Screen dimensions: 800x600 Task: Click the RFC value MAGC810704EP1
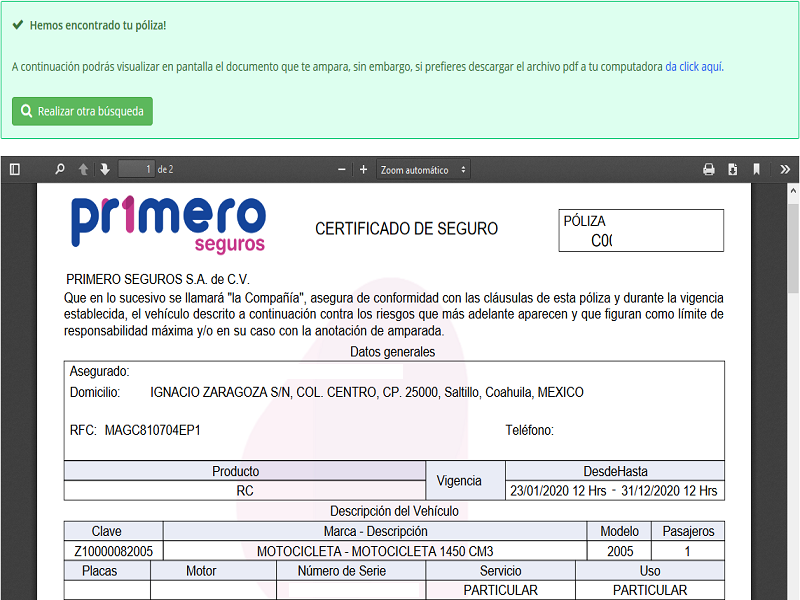pos(152,430)
